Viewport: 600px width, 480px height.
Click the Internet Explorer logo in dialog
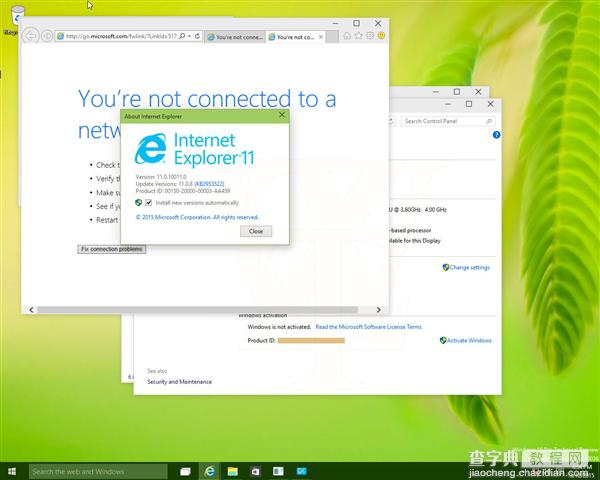tap(150, 149)
